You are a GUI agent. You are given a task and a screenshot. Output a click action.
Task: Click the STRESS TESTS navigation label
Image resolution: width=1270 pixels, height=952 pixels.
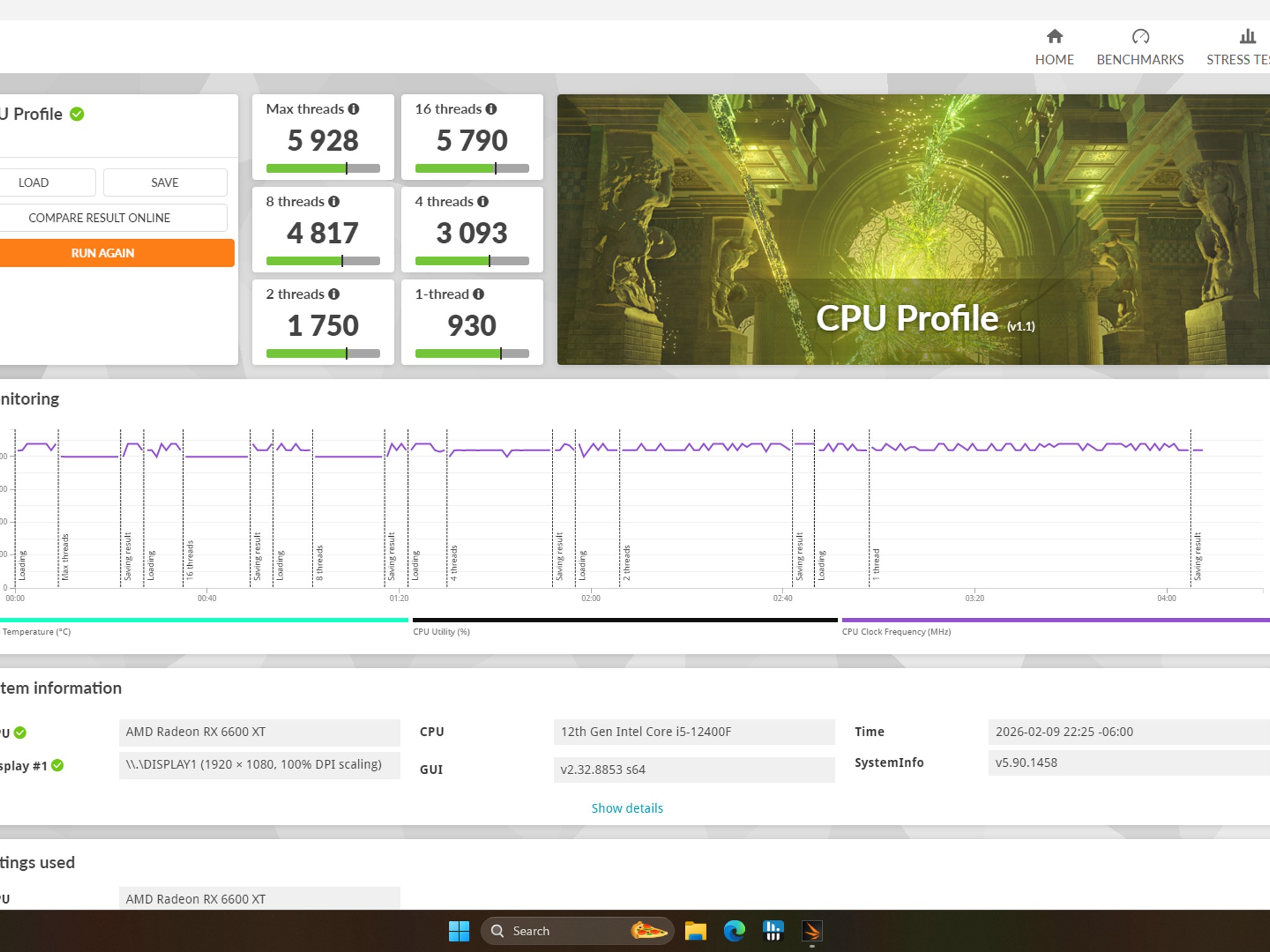click(x=1238, y=59)
